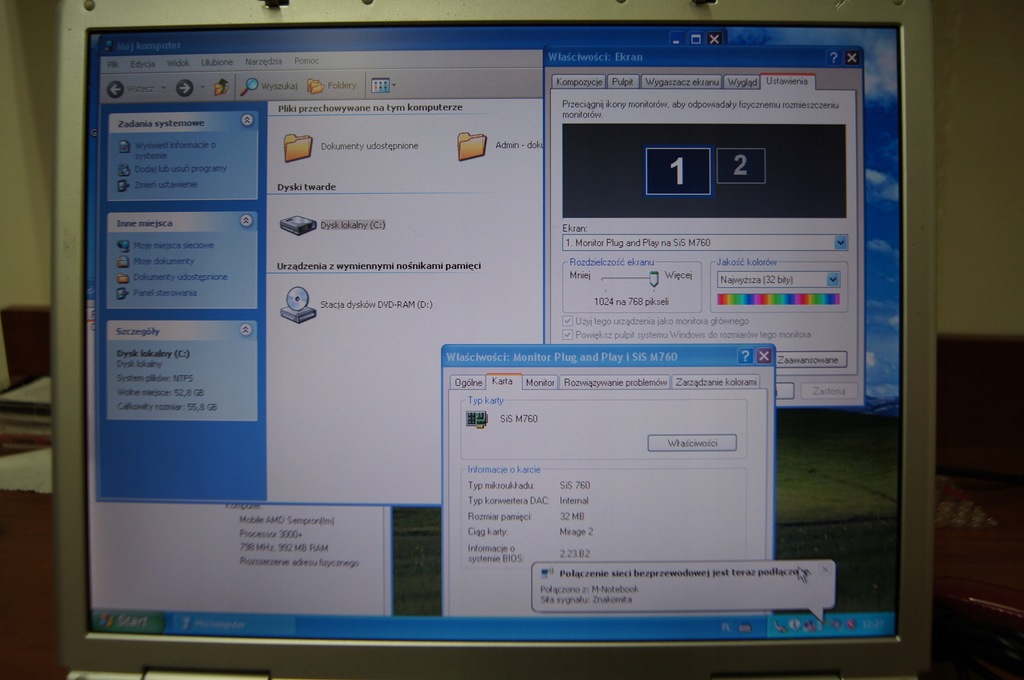Open Wyszukaj search in the toolbar
Viewport: 1024px width, 680px height.
269,86
